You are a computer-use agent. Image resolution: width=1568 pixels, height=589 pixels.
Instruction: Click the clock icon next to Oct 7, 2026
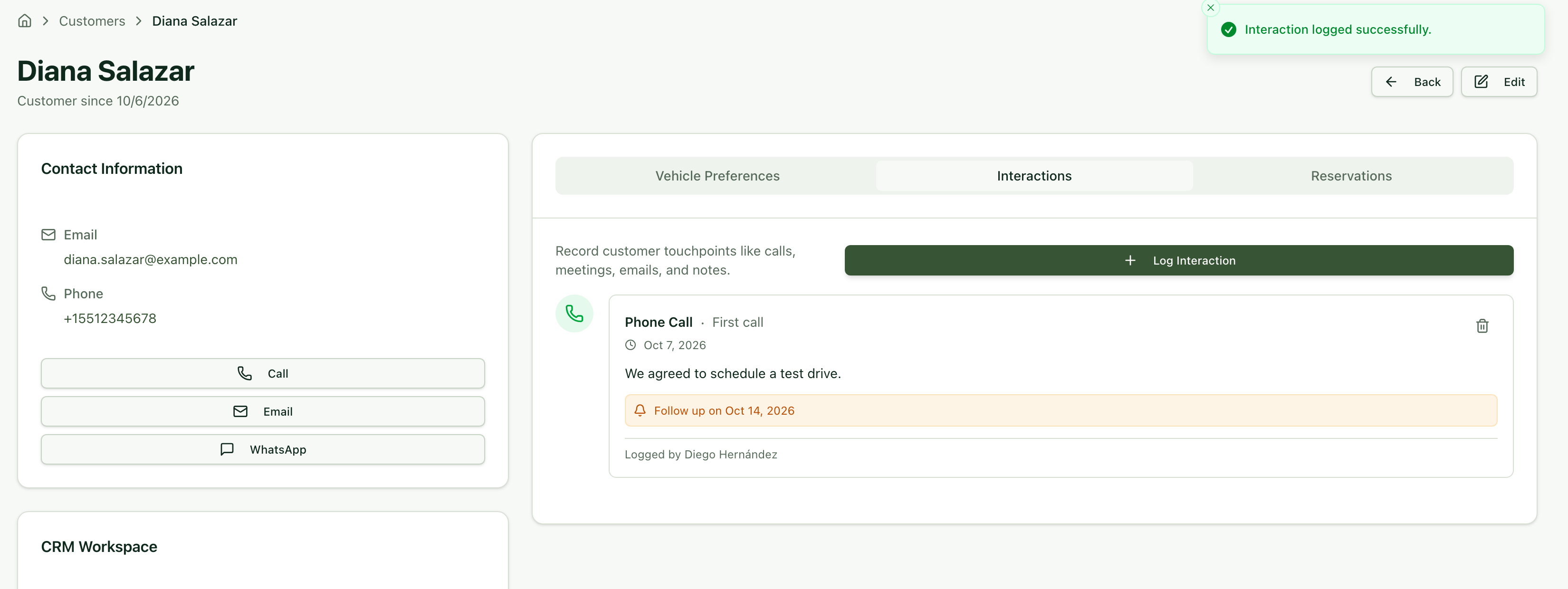point(631,345)
